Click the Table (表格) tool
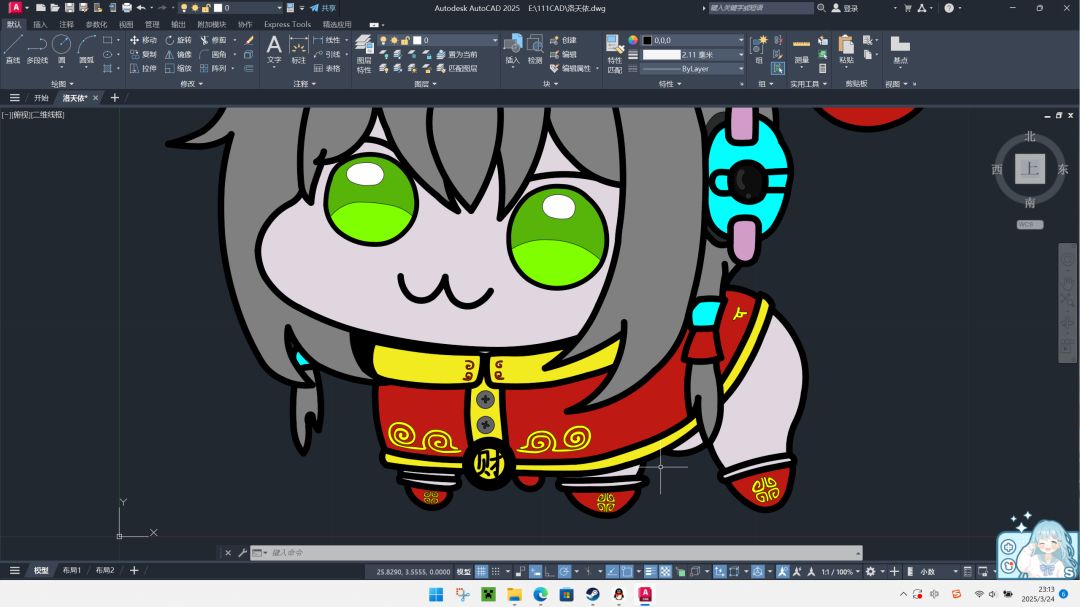 point(327,68)
